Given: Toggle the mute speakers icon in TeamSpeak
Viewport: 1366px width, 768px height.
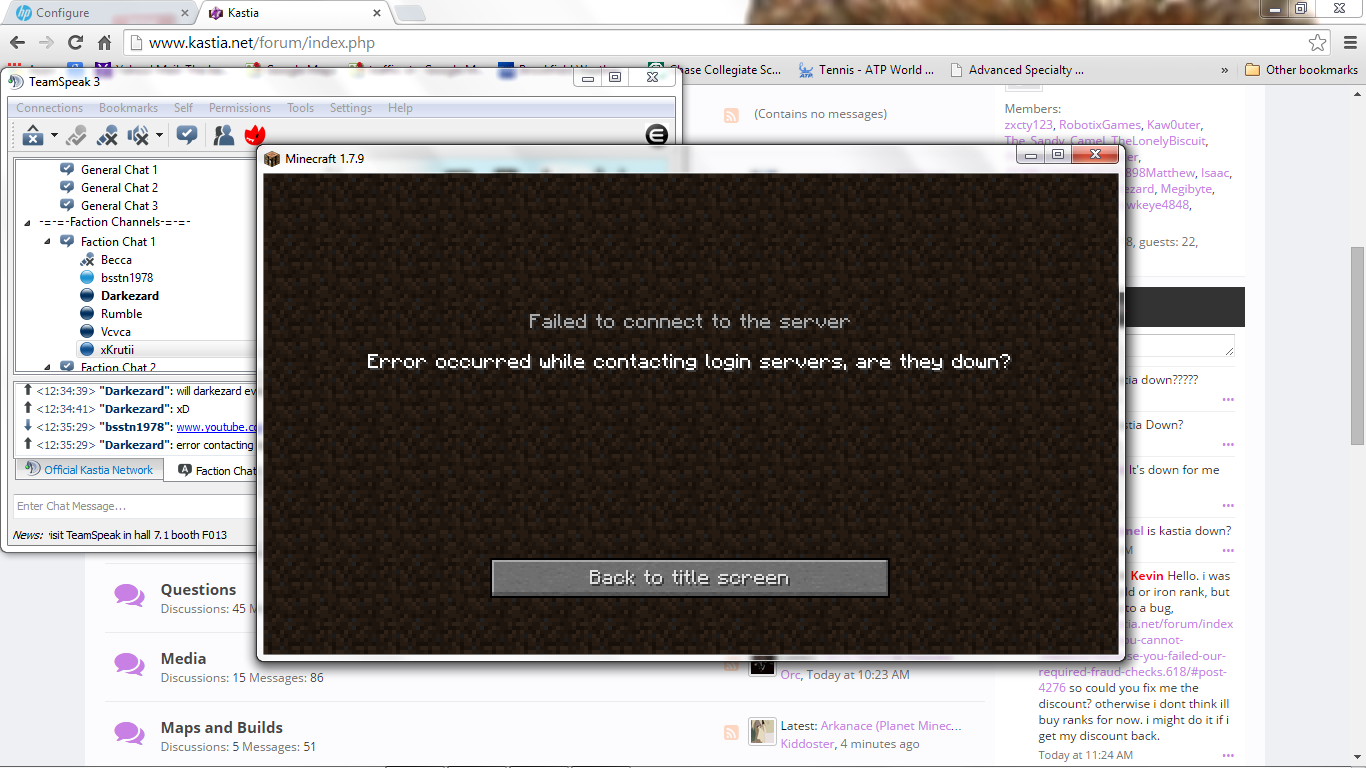Looking at the screenshot, I should pos(139,135).
